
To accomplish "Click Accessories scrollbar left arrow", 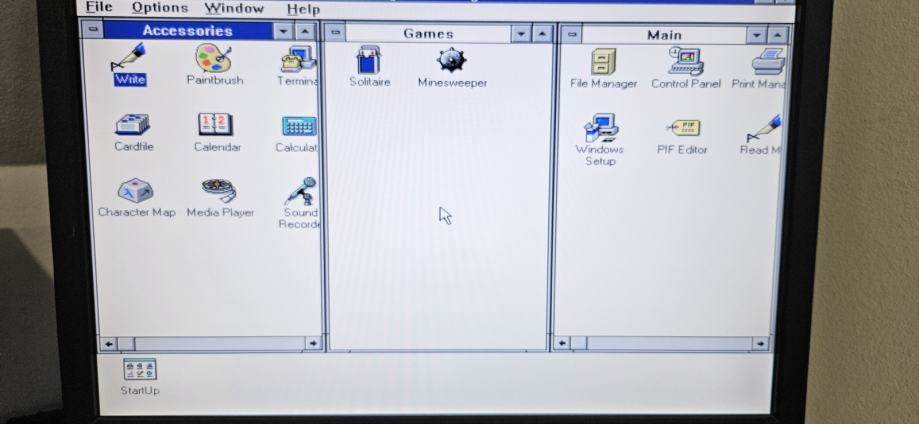I will pyautogui.click(x=108, y=344).
